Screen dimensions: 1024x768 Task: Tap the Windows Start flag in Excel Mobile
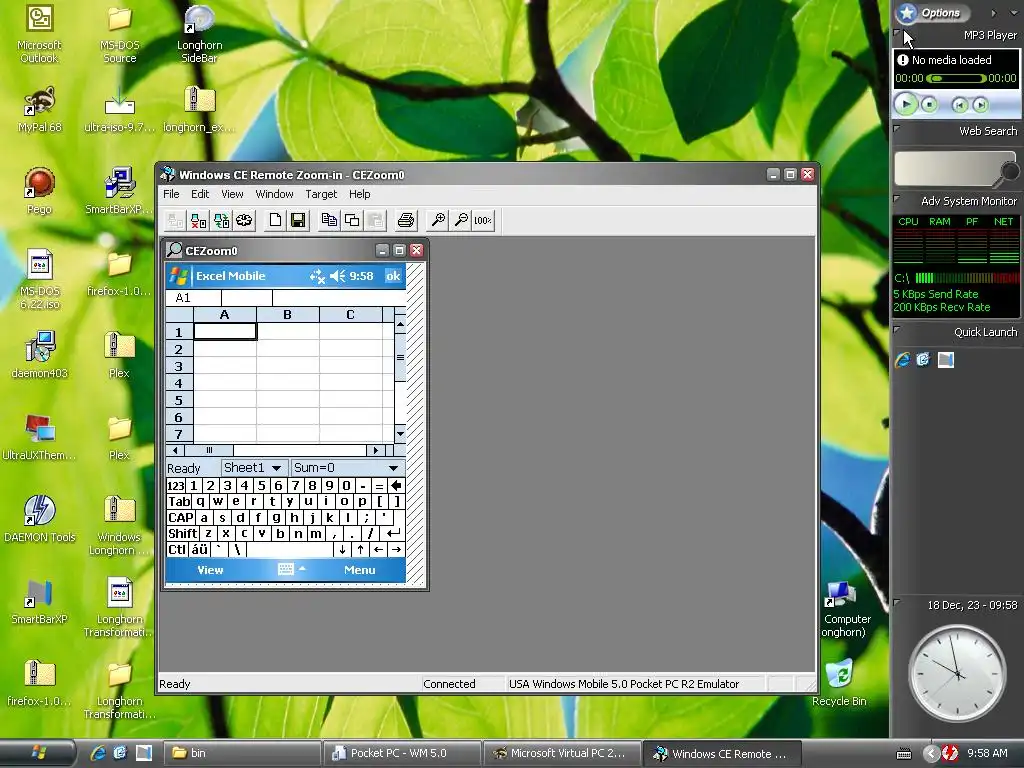[x=178, y=276]
